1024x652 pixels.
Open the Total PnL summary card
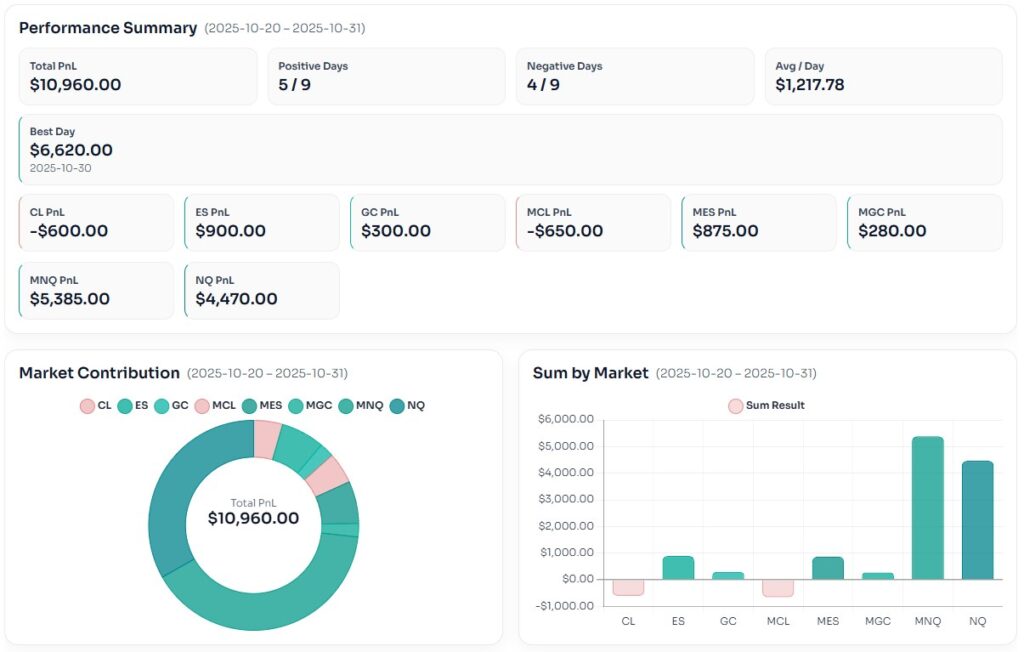pyautogui.click(x=138, y=76)
